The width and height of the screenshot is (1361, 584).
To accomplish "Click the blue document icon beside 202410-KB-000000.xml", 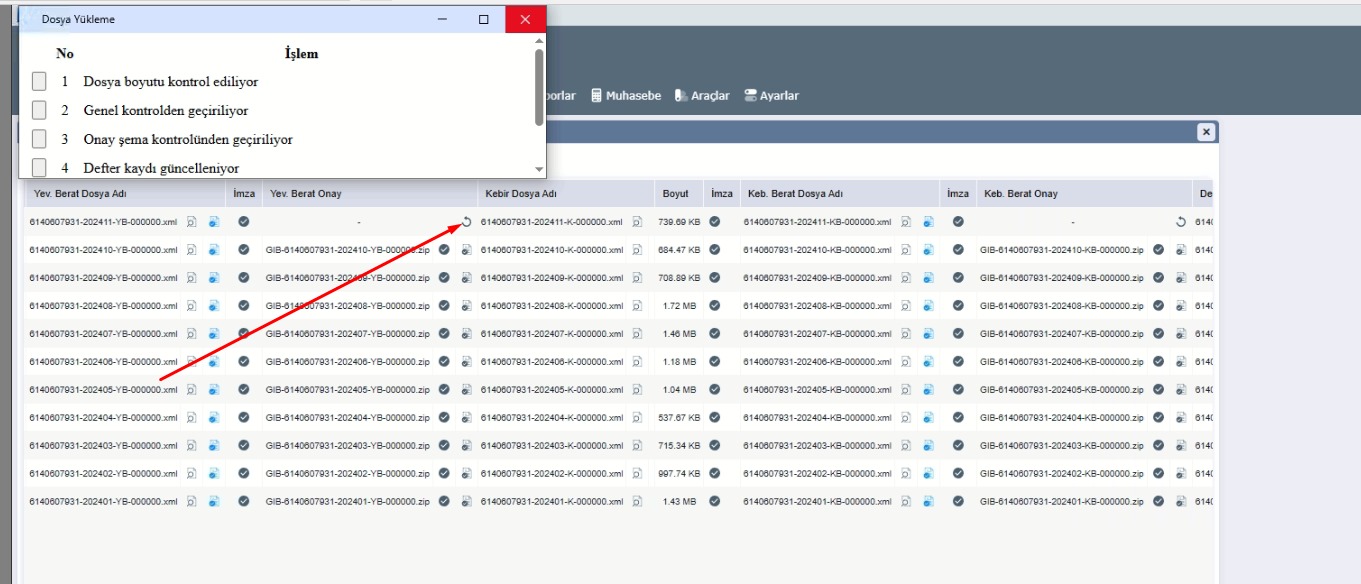I will point(929,250).
